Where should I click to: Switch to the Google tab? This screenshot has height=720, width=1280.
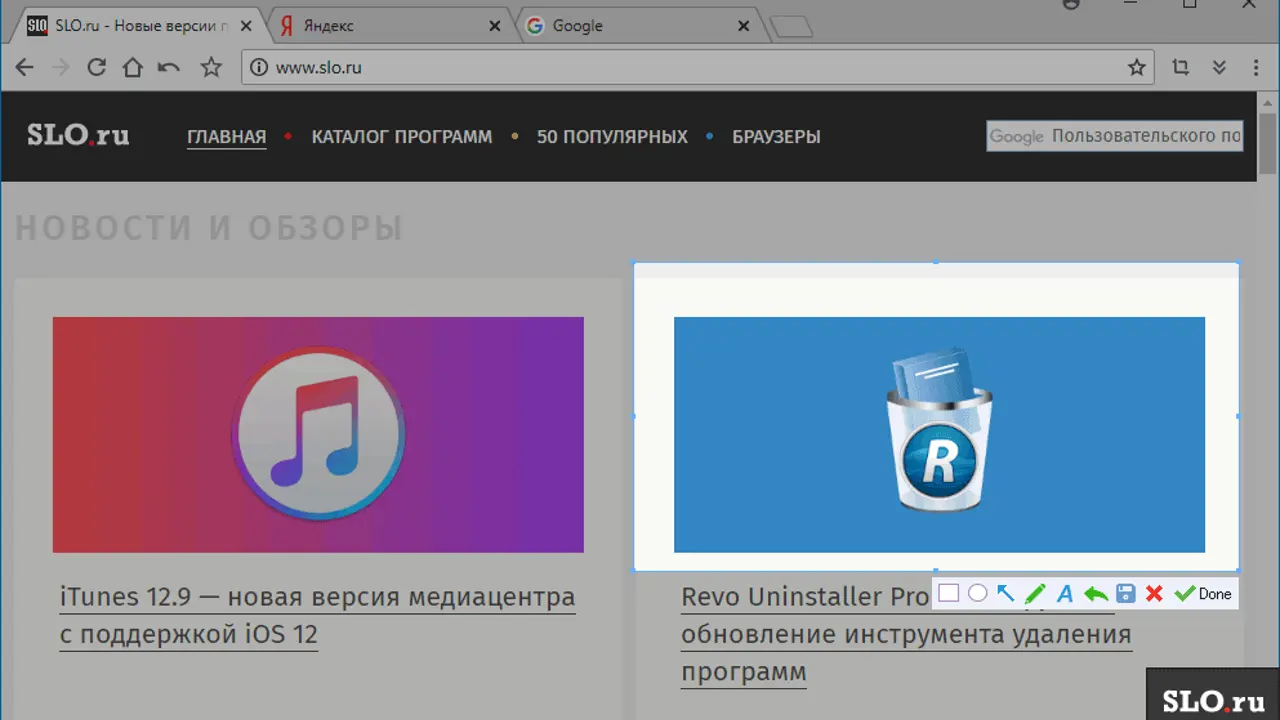pos(636,26)
